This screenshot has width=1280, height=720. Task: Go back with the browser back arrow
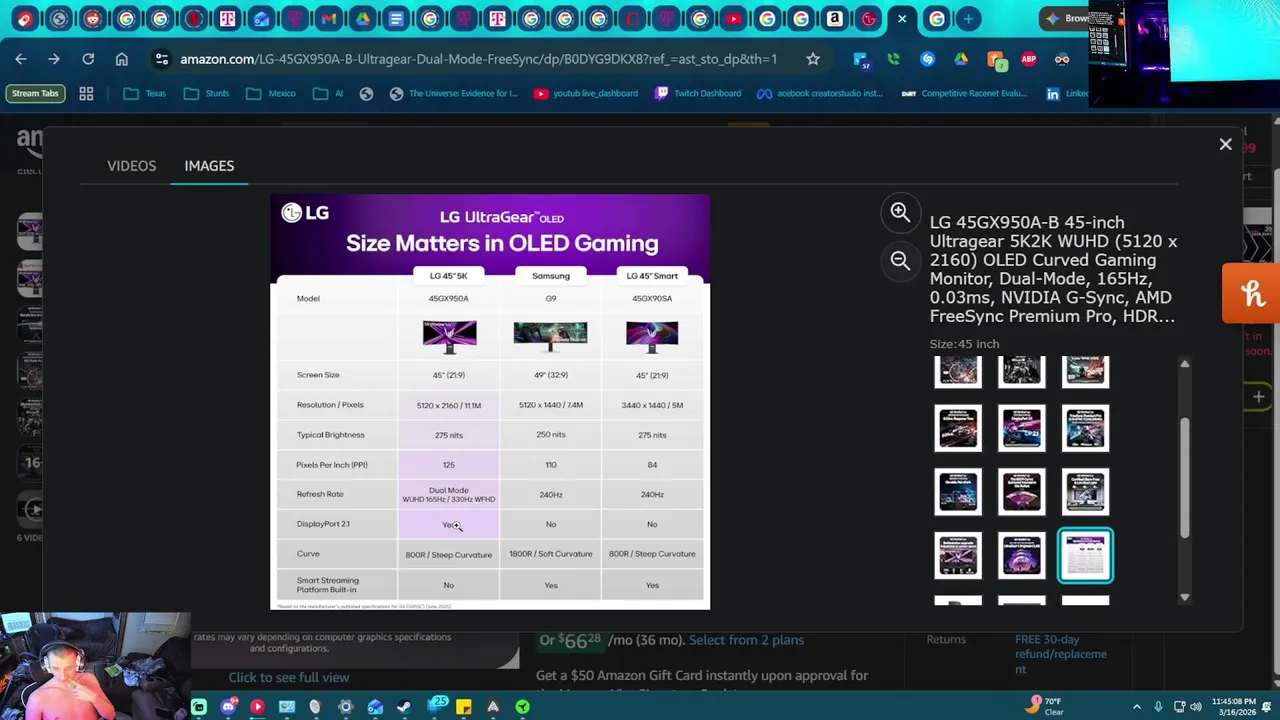click(x=21, y=59)
